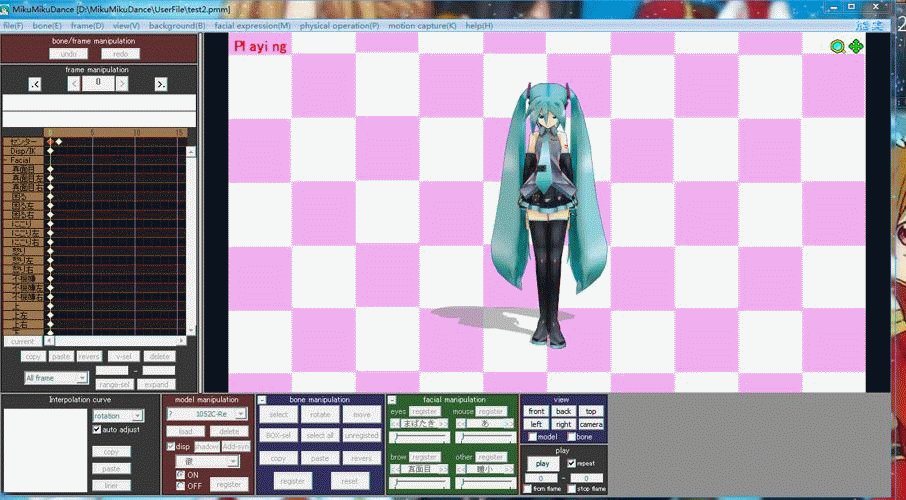Click next eyes morph arrow
The width and height of the screenshot is (906, 500).
point(444,423)
